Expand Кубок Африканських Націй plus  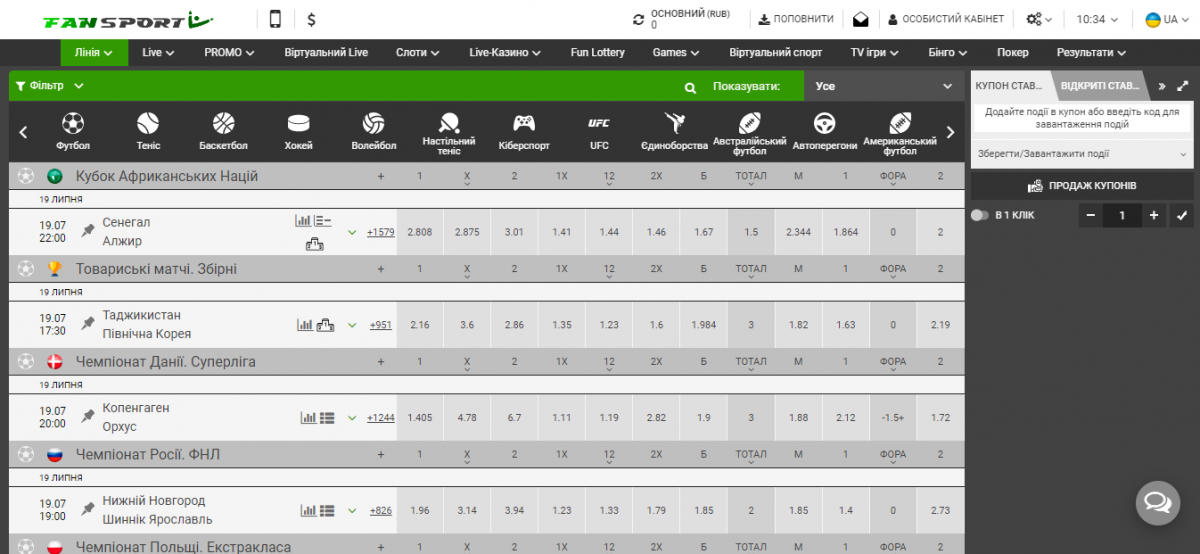tap(380, 177)
